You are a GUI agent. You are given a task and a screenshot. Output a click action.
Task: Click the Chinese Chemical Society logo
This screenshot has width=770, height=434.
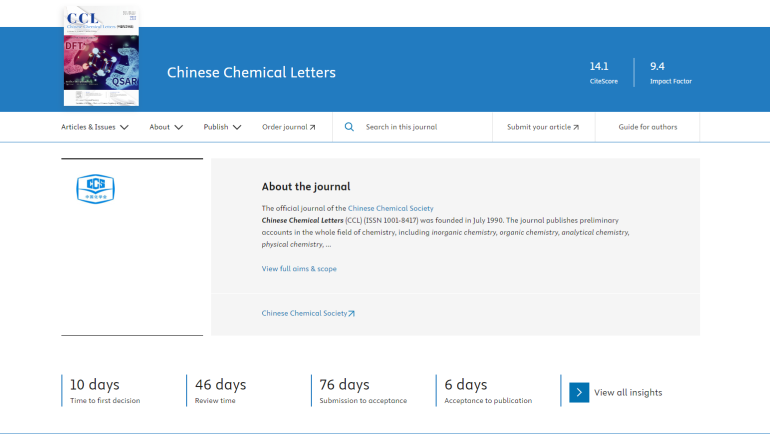coord(96,187)
